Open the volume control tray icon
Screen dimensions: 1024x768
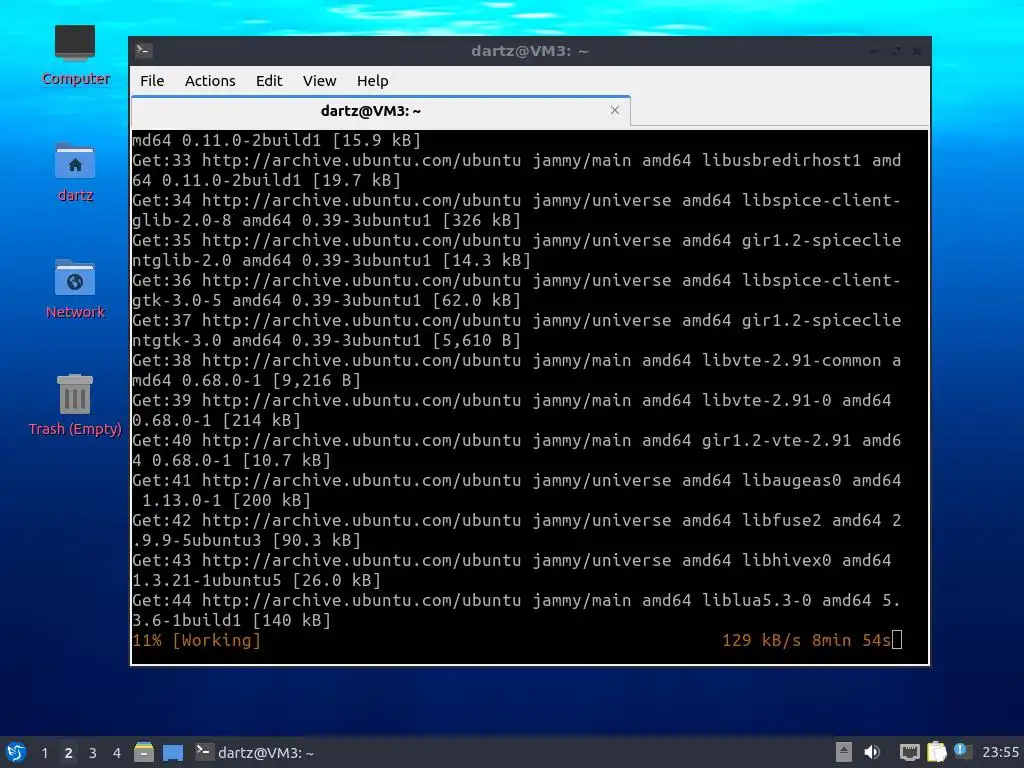coord(872,752)
